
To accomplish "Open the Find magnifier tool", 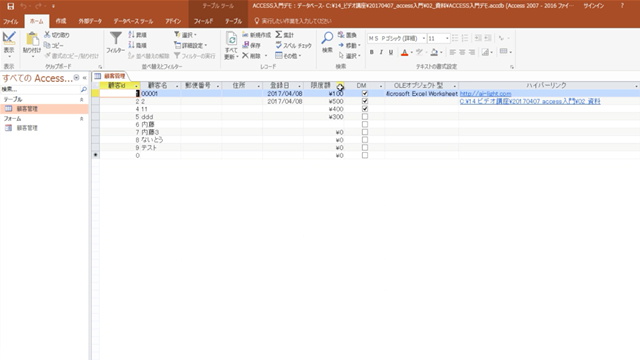I will click(x=327, y=38).
